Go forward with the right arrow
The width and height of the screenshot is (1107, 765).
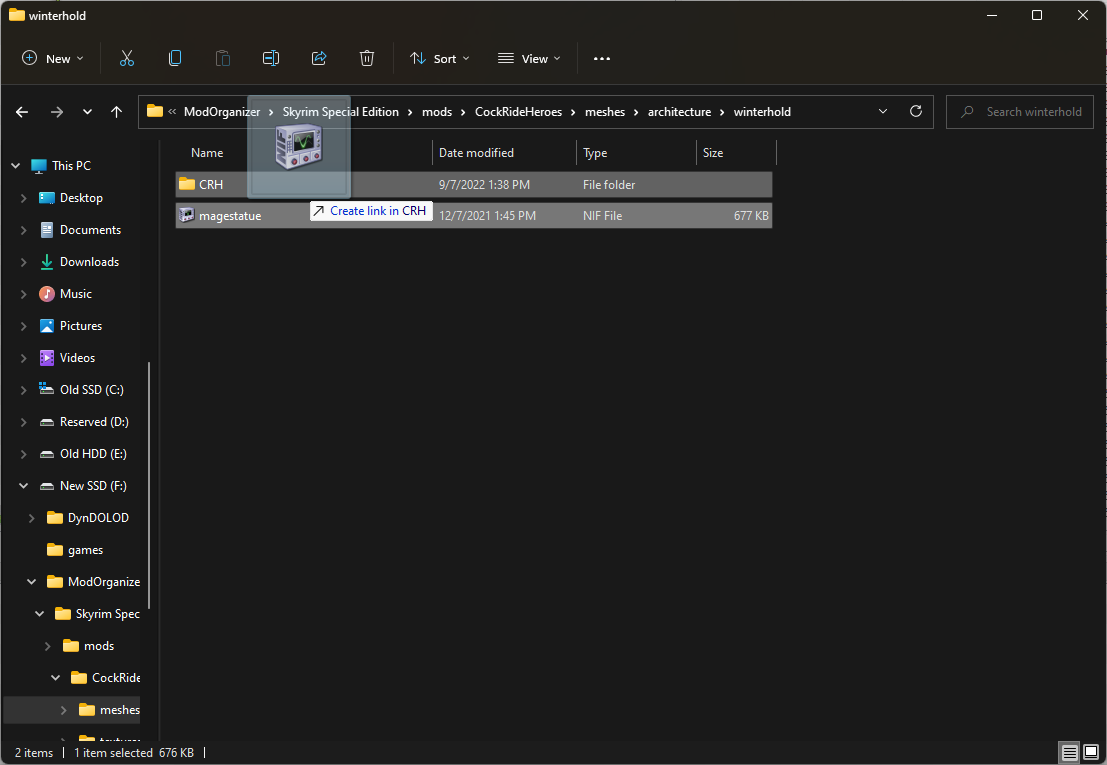(x=56, y=112)
